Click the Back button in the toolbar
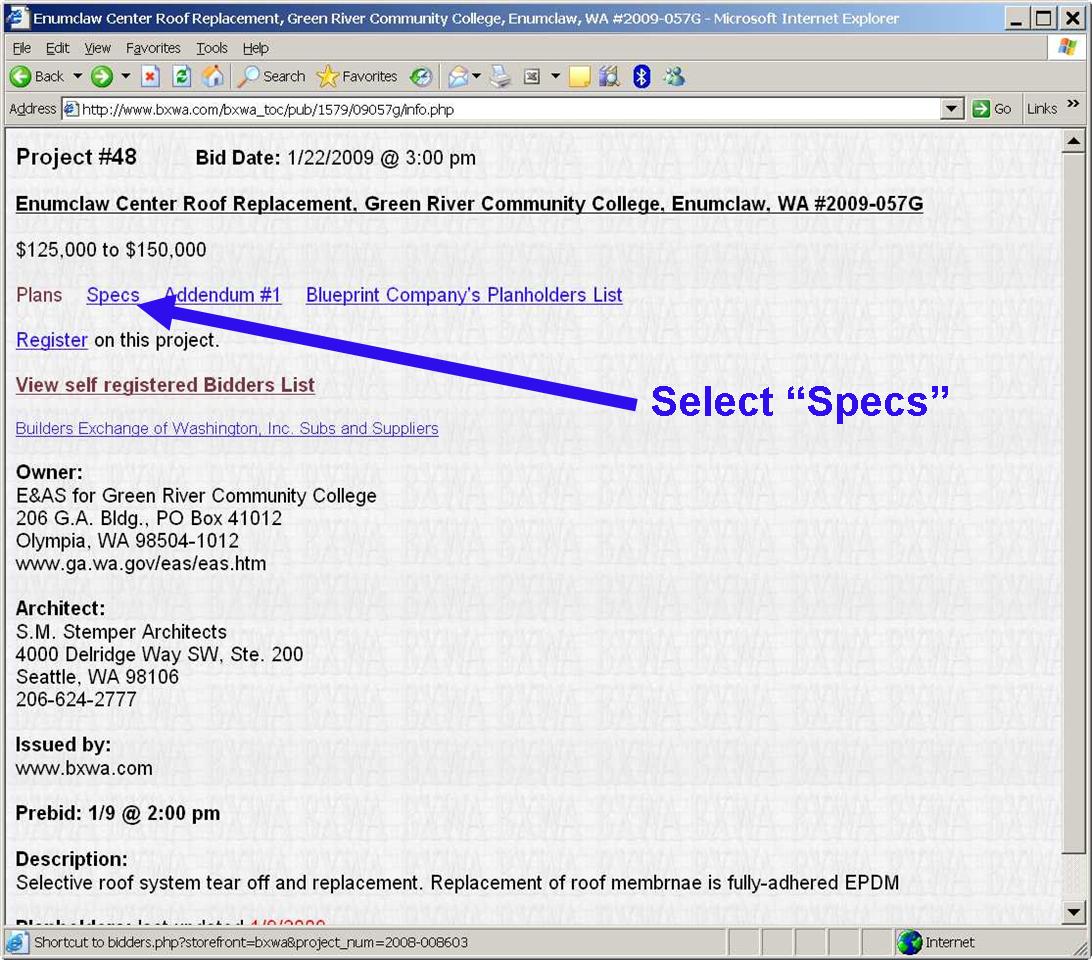The image size is (1092, 960). (38, 77)
